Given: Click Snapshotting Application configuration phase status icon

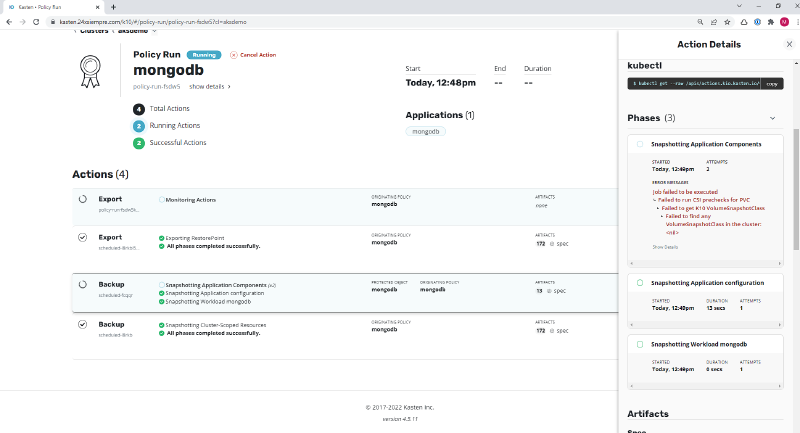Looking at the screenshot, I should point(640,283).
